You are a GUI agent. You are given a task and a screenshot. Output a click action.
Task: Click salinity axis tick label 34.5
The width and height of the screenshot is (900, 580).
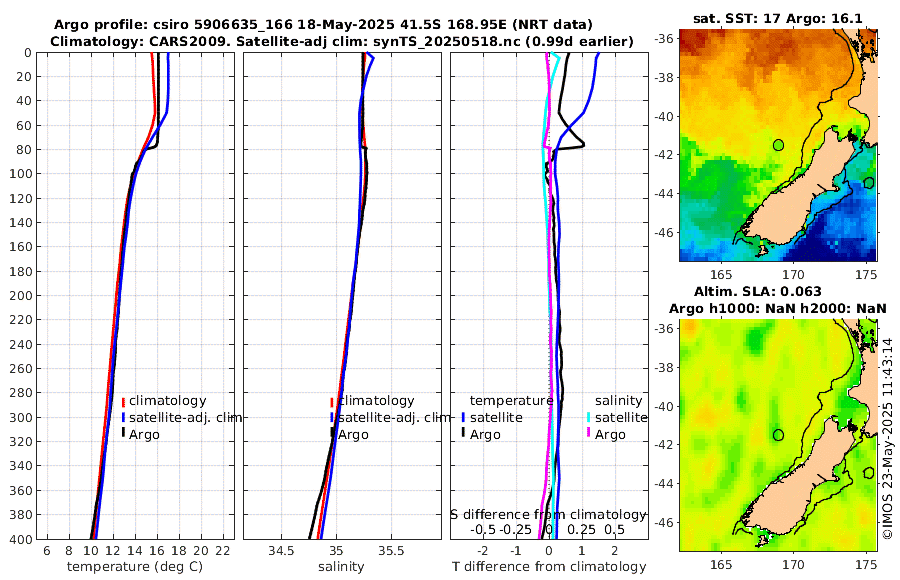(281, 551)
